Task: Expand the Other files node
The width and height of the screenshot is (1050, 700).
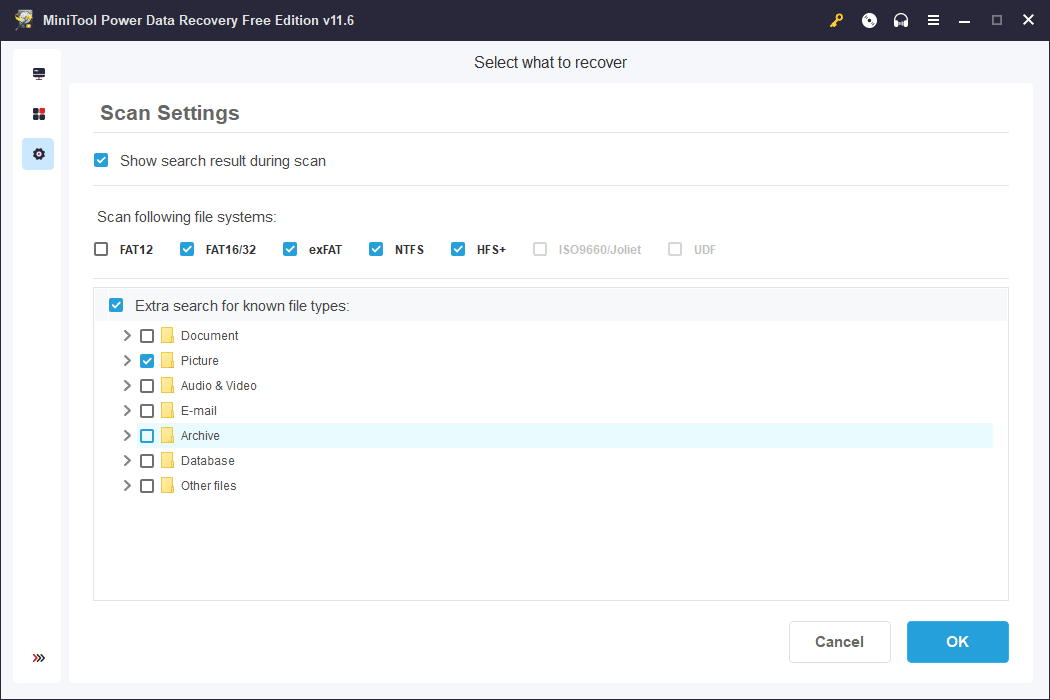Action: coord(127,486)
